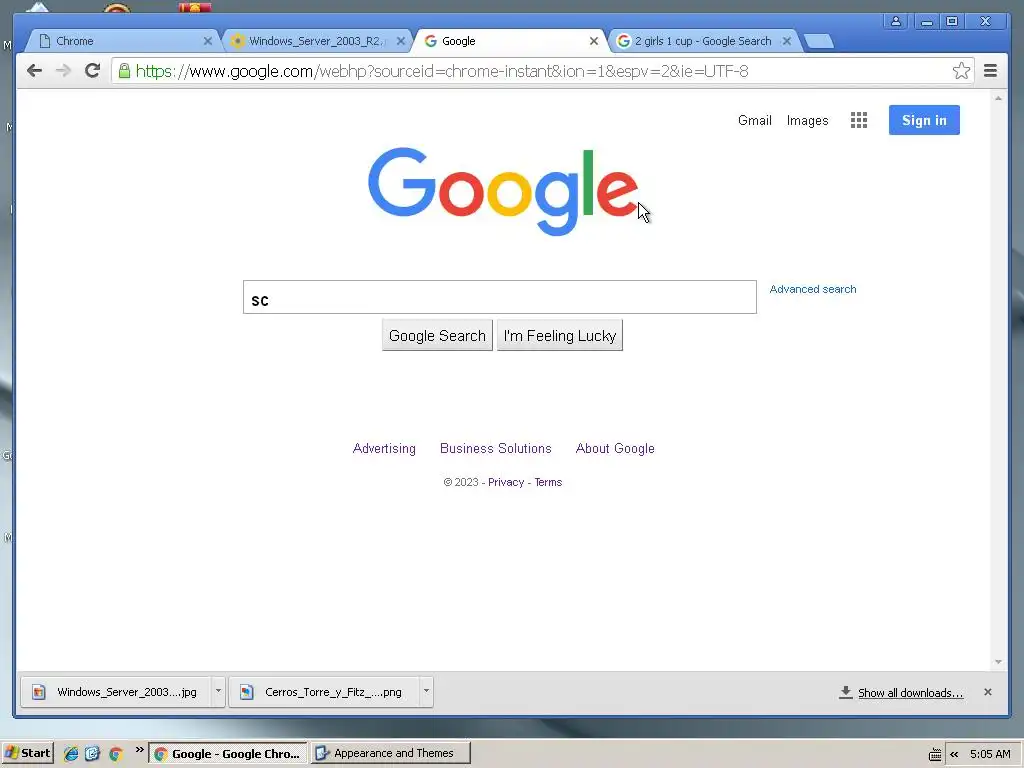This screenshot has height=768, width=1024.
Task: Switch to the Windows_Server_2003_R2 tab
Action: [315, 41]
